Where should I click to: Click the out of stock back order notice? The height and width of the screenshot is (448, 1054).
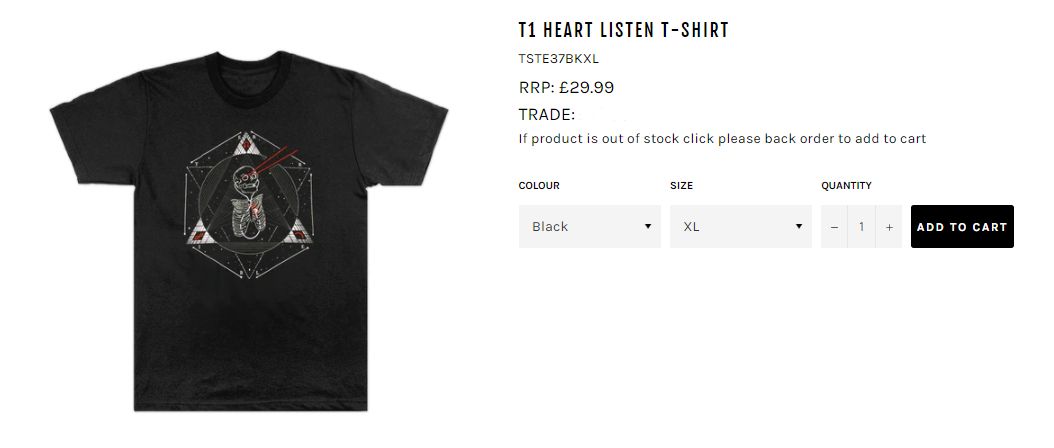[x=722, y=139]
